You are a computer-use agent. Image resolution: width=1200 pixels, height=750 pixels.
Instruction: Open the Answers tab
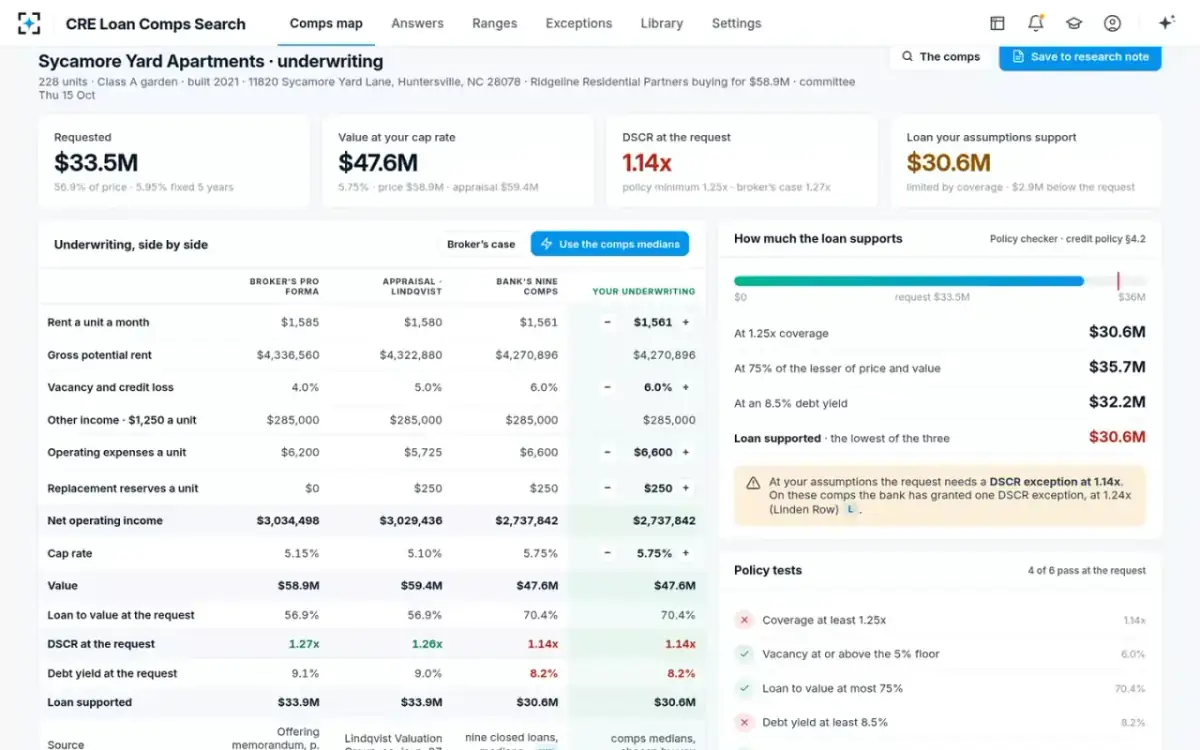(x=417, y=23)
